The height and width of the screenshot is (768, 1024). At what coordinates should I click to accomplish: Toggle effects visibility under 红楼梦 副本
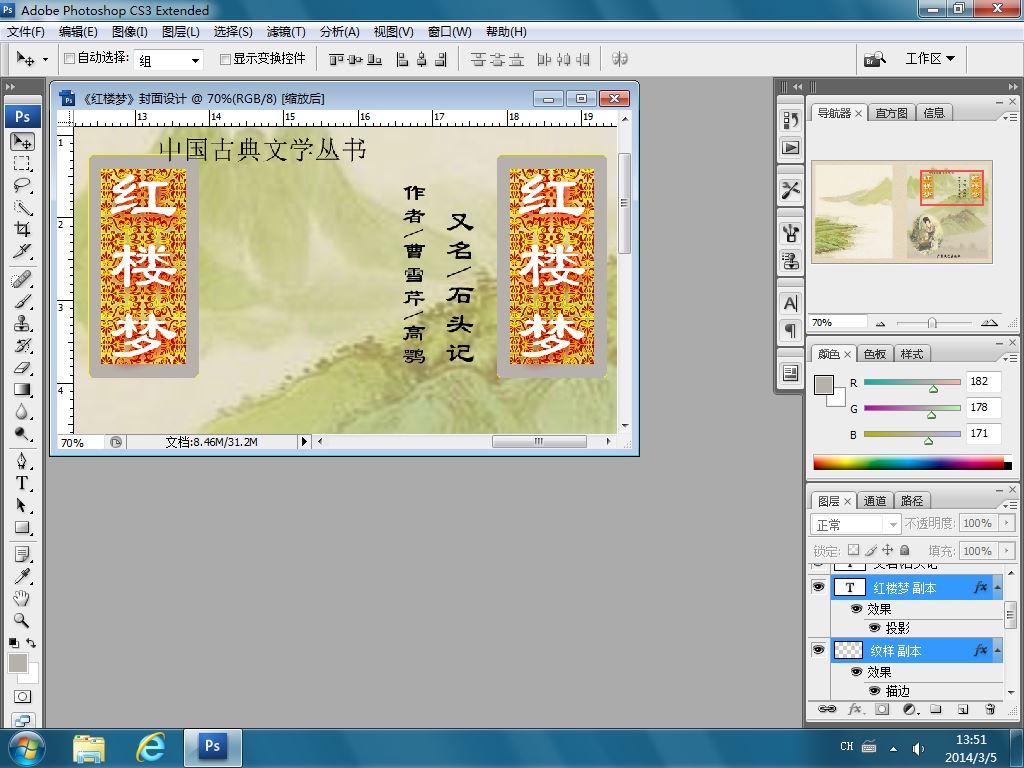point(856,609)
